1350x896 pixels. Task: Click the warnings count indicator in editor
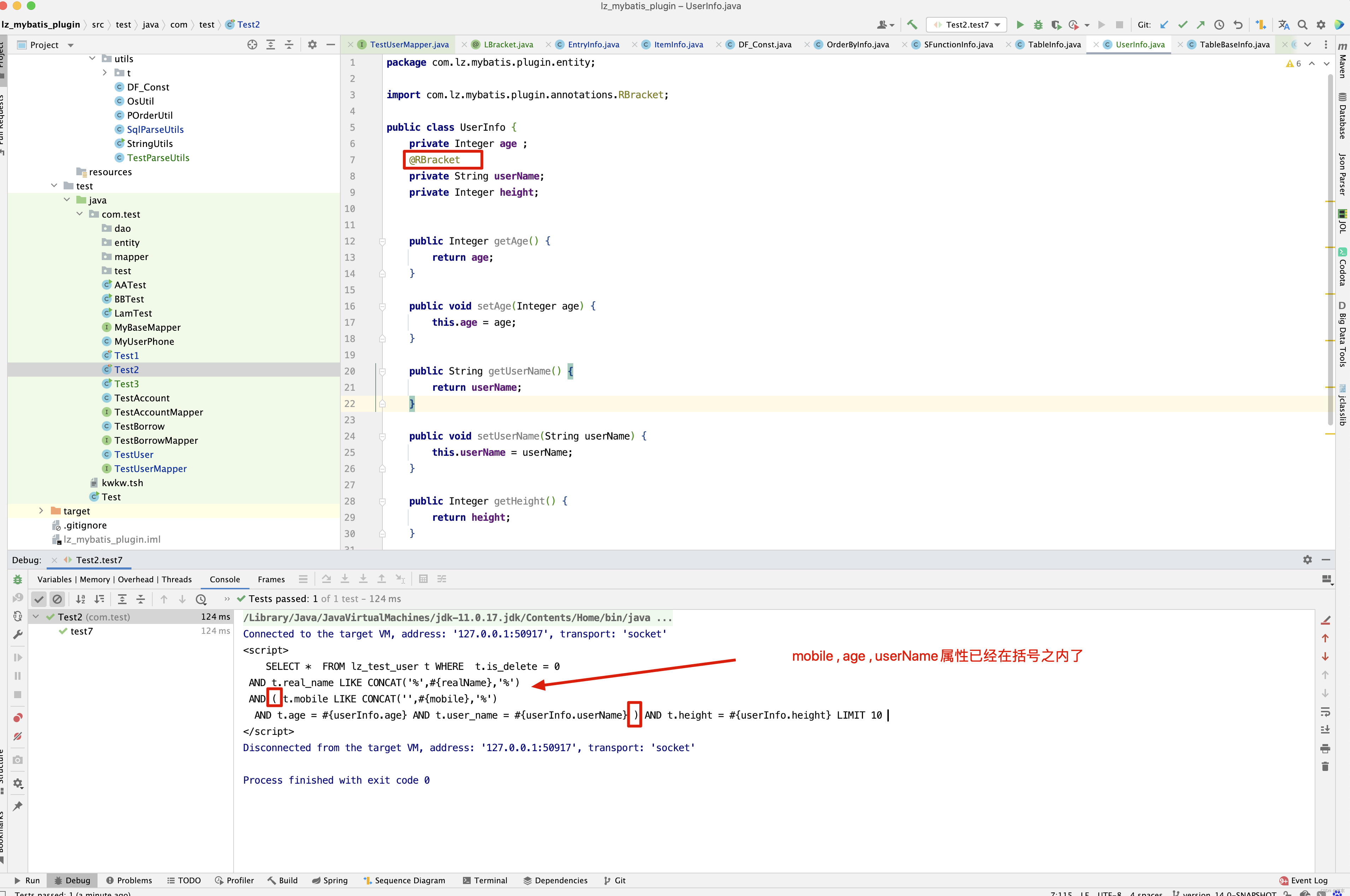coord(1293,64)
